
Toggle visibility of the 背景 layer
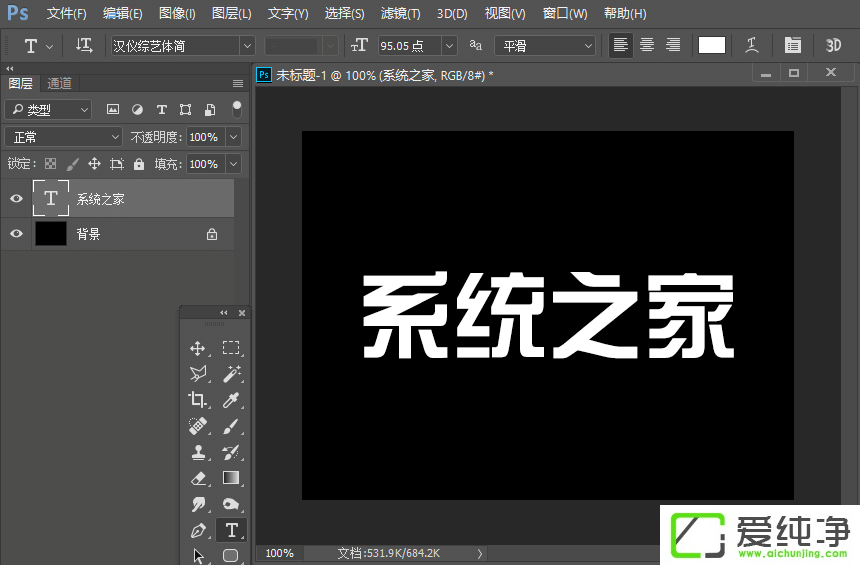pyautogui.click(x=16, y=234)
